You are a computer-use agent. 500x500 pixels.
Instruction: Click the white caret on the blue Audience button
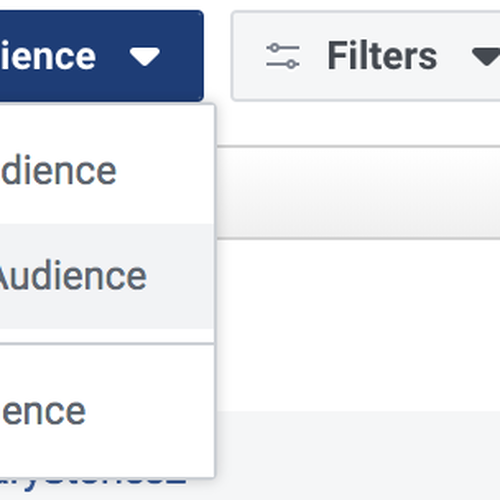tap(145, 57)
